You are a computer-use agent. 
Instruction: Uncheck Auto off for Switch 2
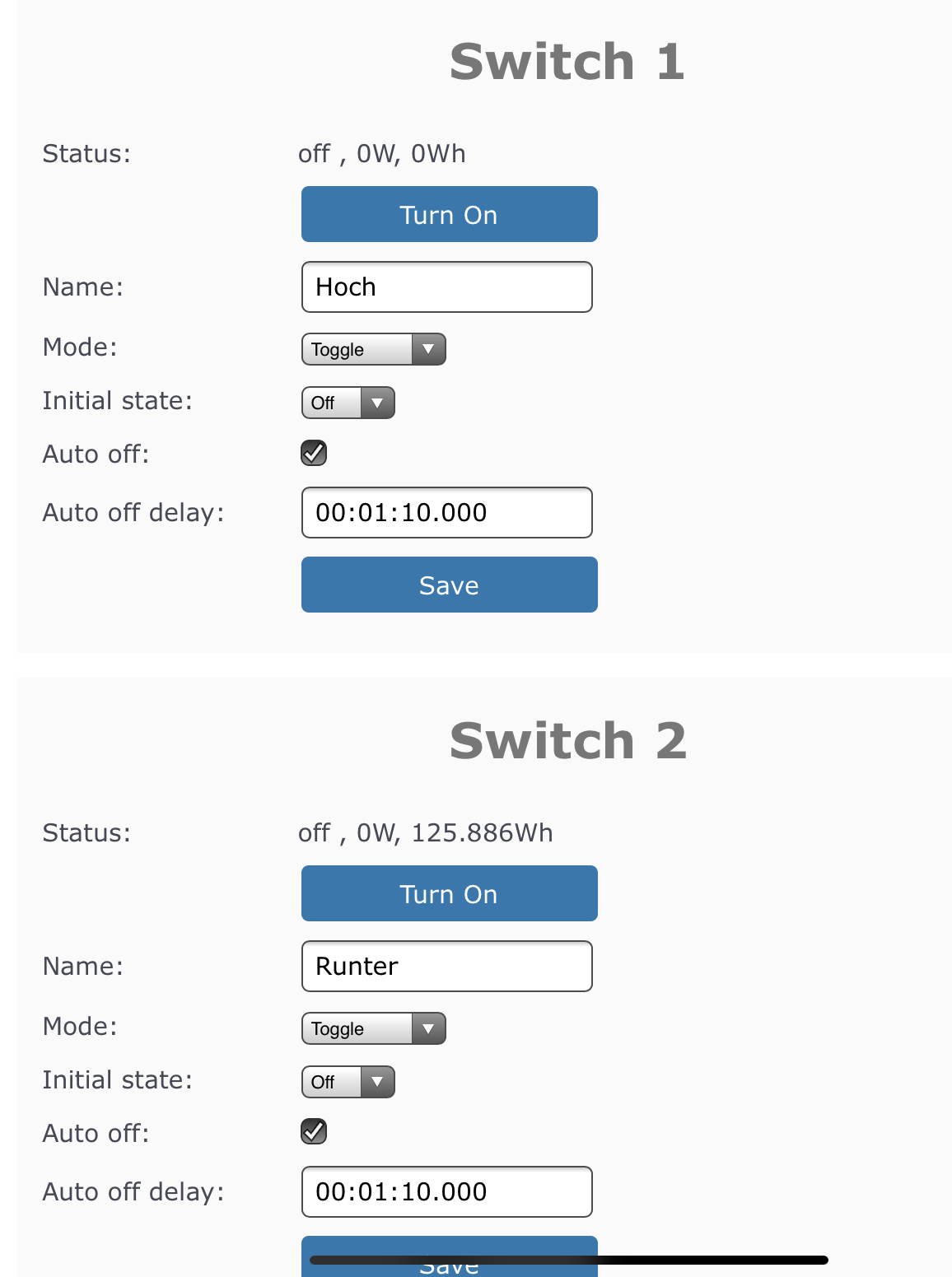pyautogui.click(x=314, y=1132)
